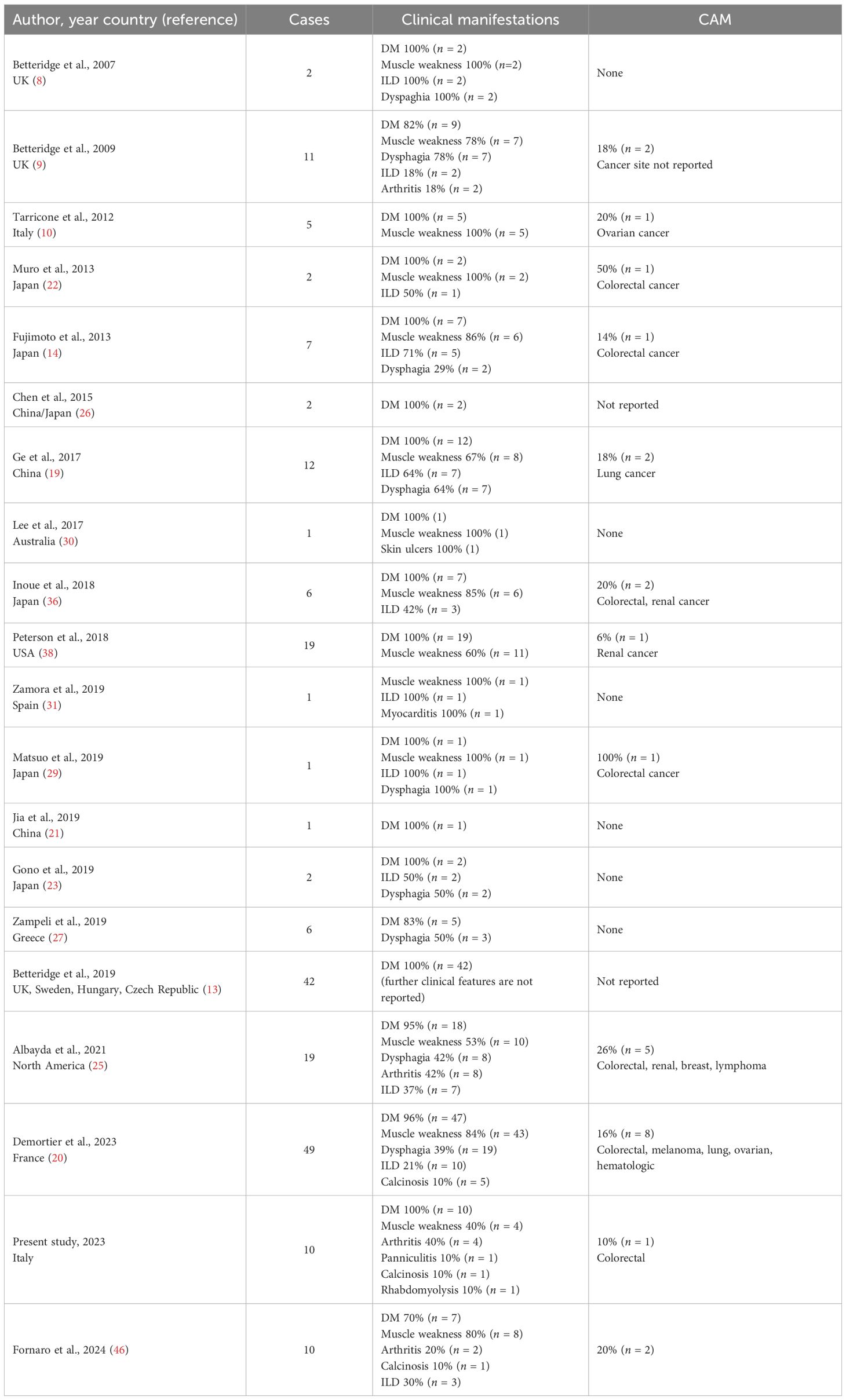Follow reference 46 for Fornaro 2024

tap(119, 1350)
